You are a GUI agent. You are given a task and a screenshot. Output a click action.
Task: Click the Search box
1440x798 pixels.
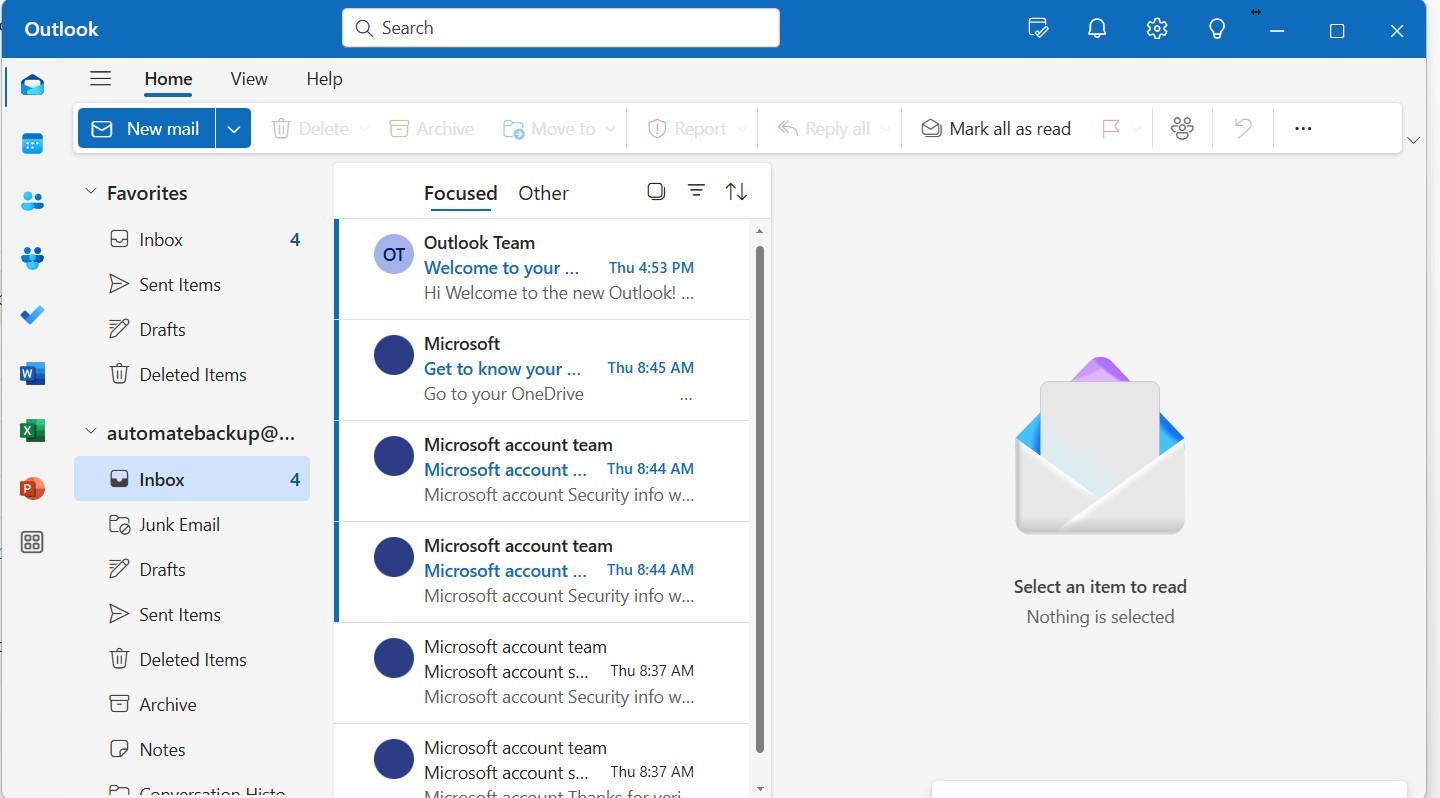point(561,28)
